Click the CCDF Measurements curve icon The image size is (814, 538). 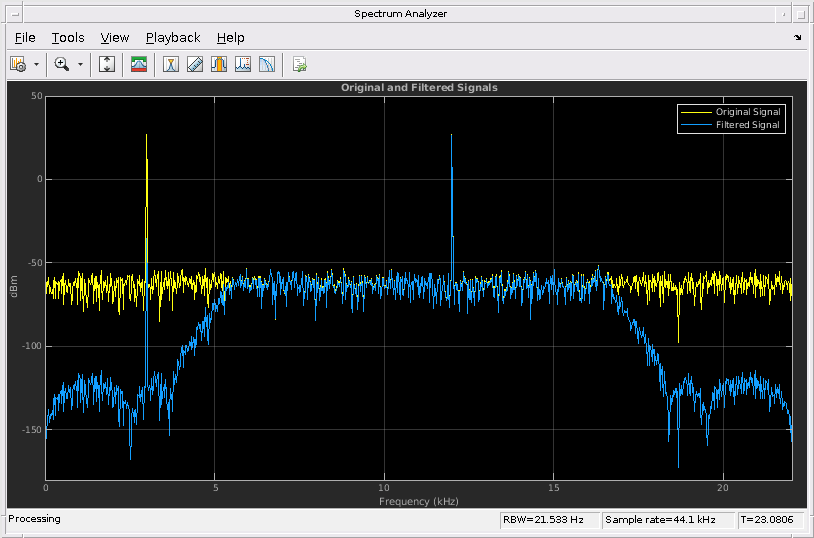click(x=267, y=64)
